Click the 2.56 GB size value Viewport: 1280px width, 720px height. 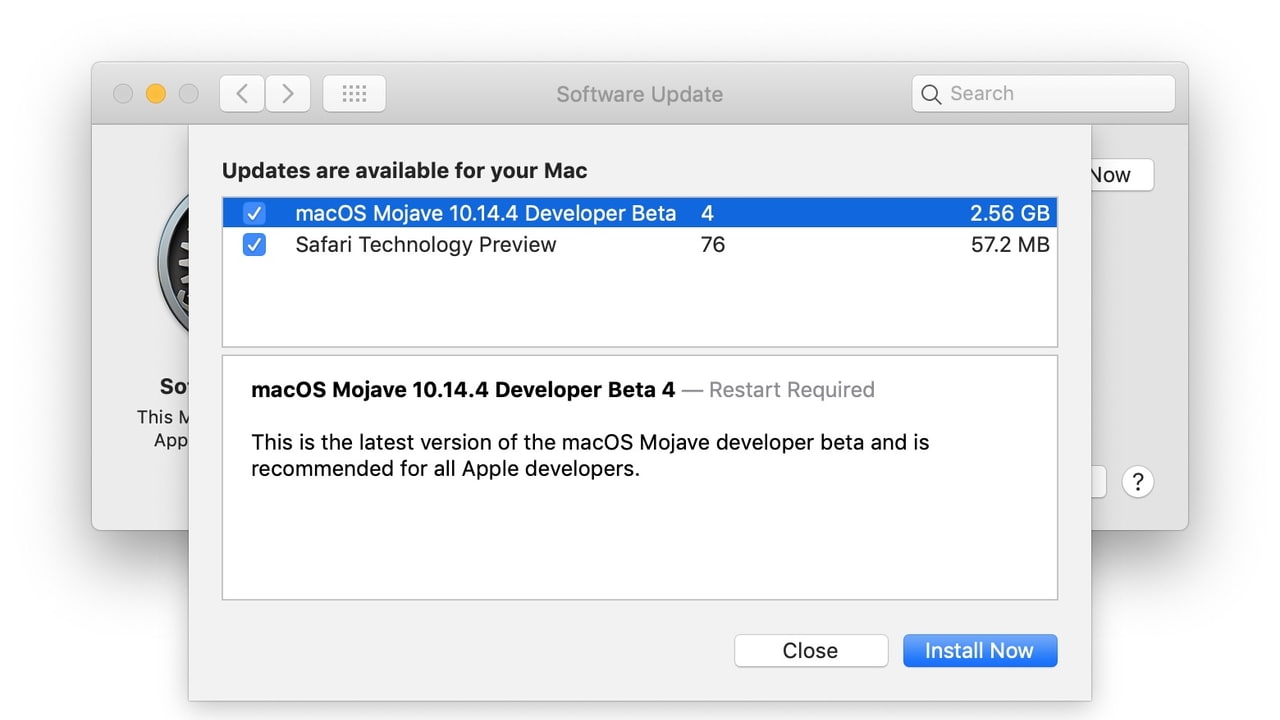click(1010, 213)
